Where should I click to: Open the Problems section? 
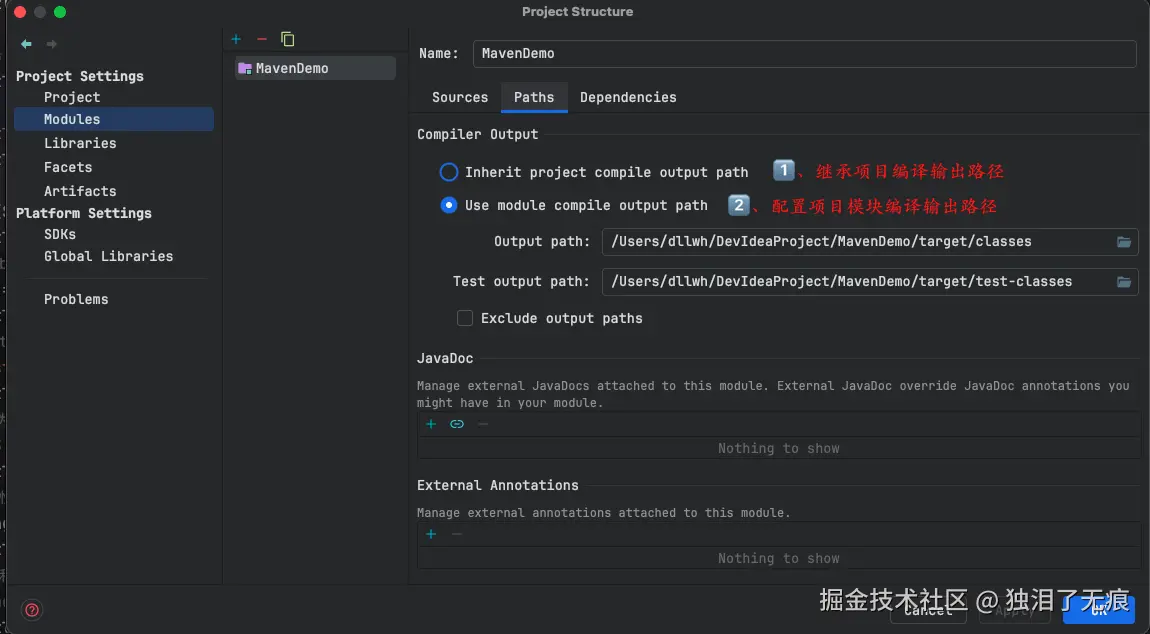(76, 299)
